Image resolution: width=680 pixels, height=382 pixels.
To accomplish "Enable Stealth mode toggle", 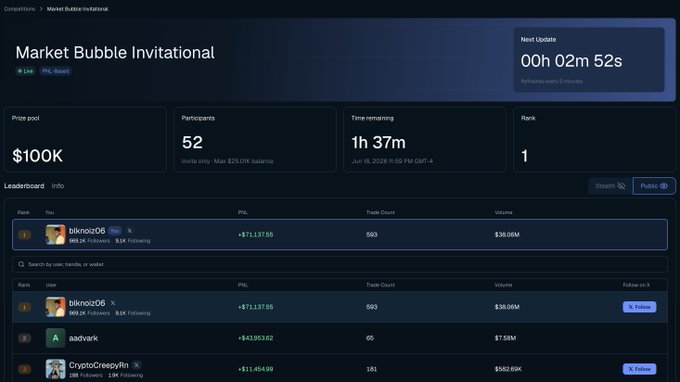I will click(610, 186).
